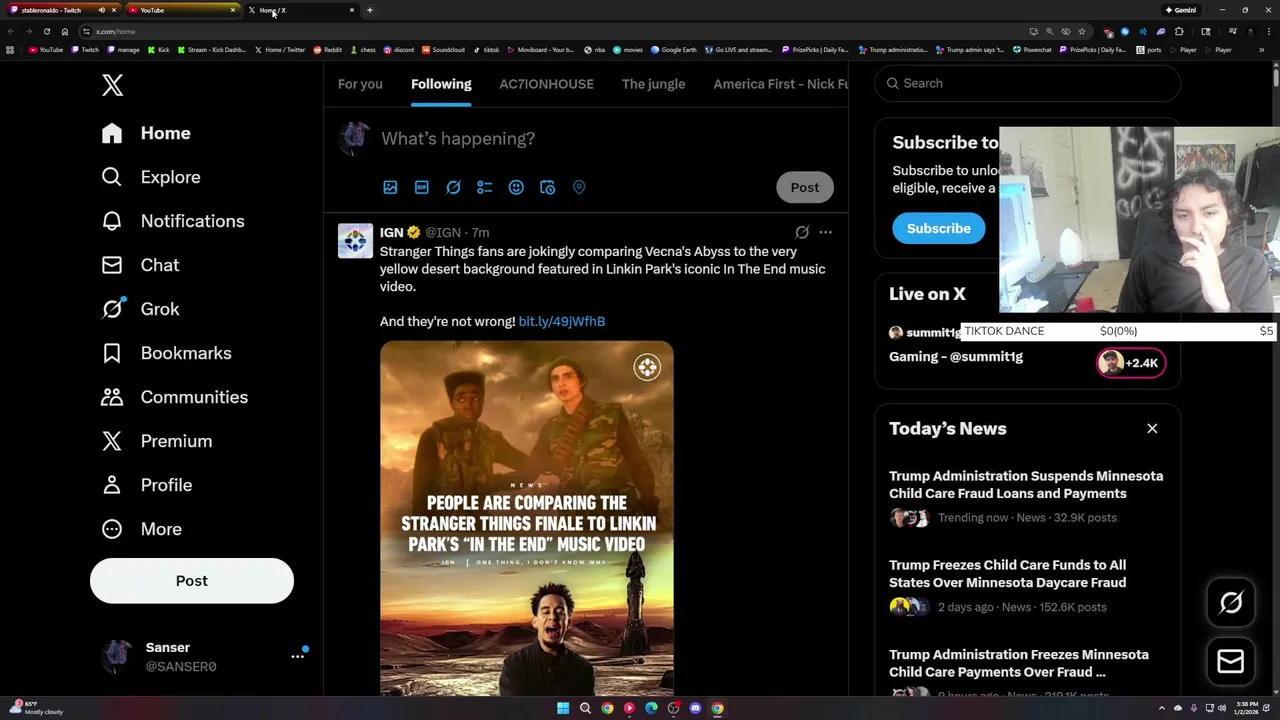Open Premium from the sidebar
The height and width of the screenshot is (720, 1280).
tap(156, 441)
